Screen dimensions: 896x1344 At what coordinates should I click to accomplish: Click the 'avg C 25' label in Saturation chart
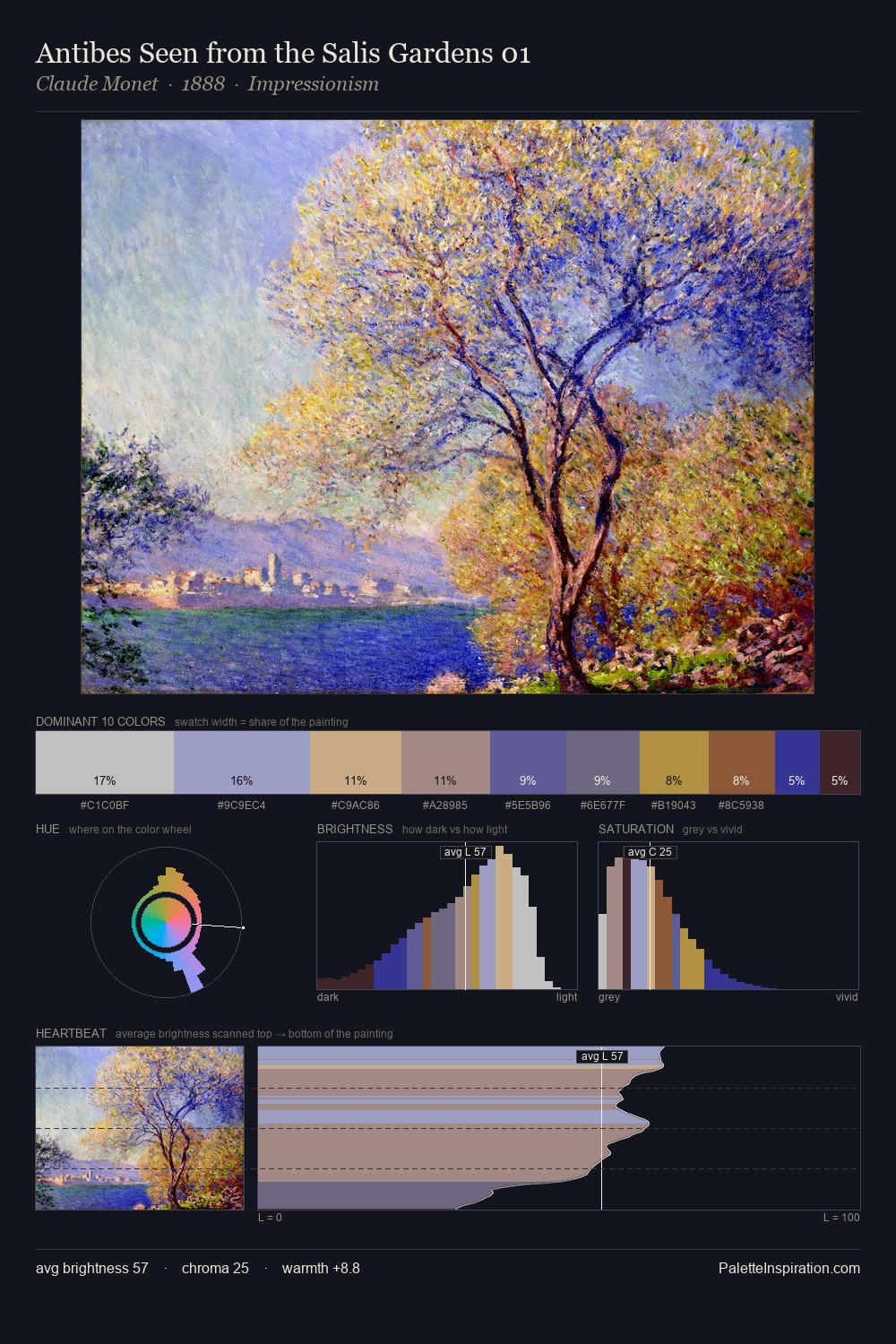pyautogui.click(x=650, y=852)
